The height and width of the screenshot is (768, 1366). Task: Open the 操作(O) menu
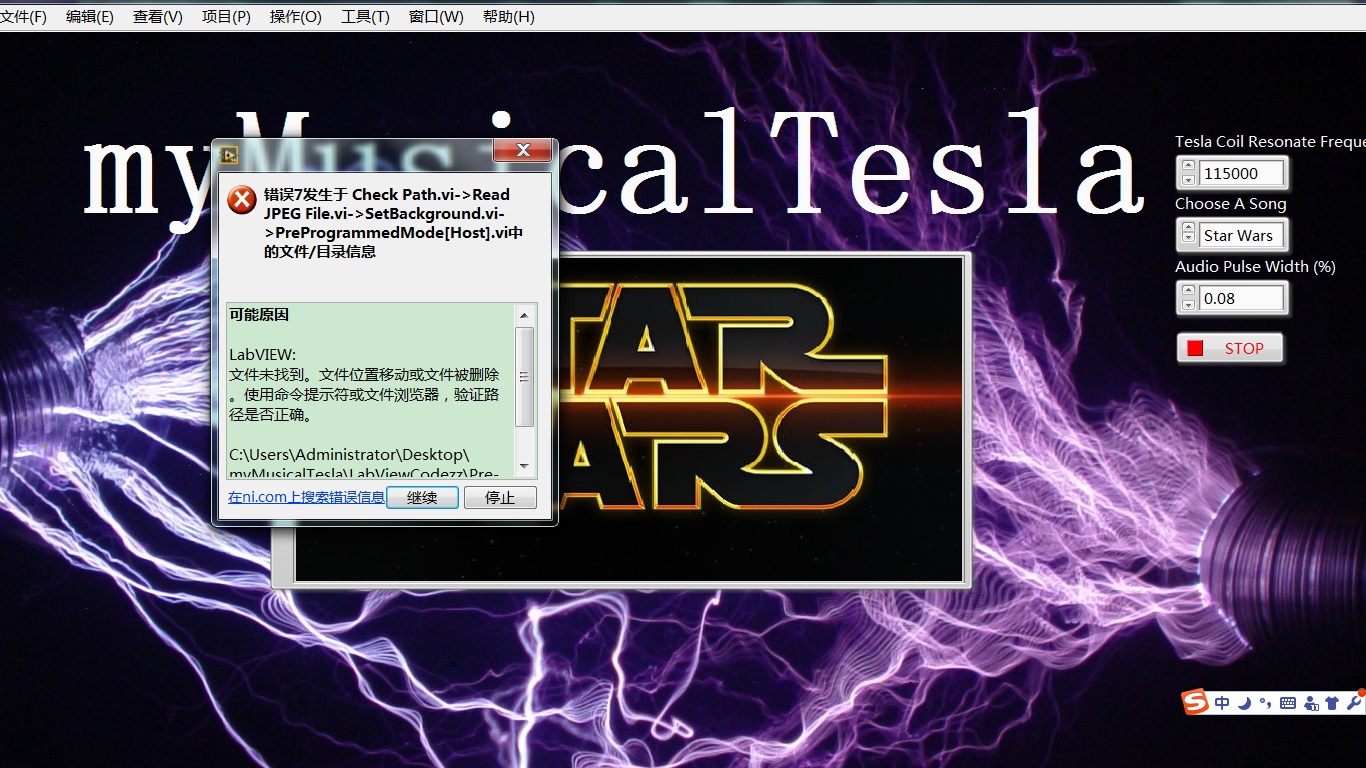click(296, 17)
